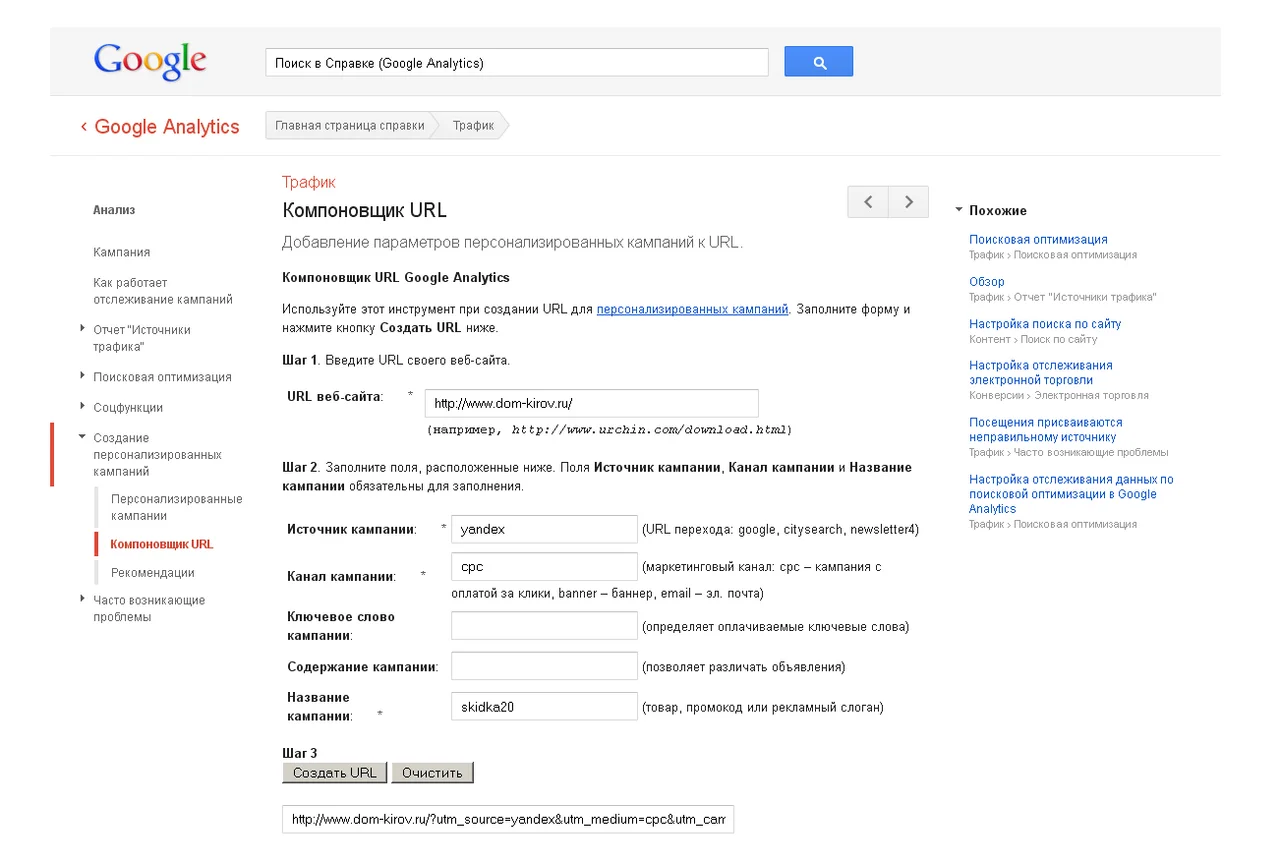Image resolution: width=1280 pixels, height=853 pixels.
Task: Open Как работает отслеживание кампаний
Action: tap(163, 291)
